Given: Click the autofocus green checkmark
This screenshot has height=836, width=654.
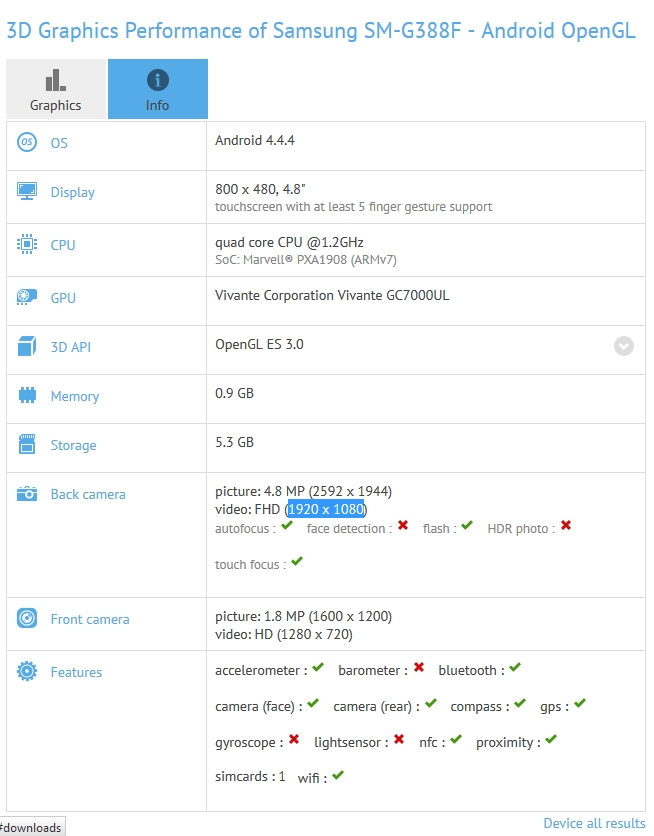Looking at the screenshot, I should (287, 526).
